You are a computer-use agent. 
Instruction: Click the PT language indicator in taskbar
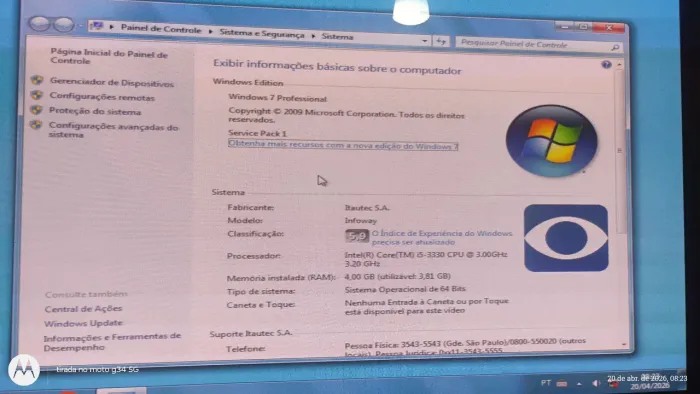pos(546,383)
